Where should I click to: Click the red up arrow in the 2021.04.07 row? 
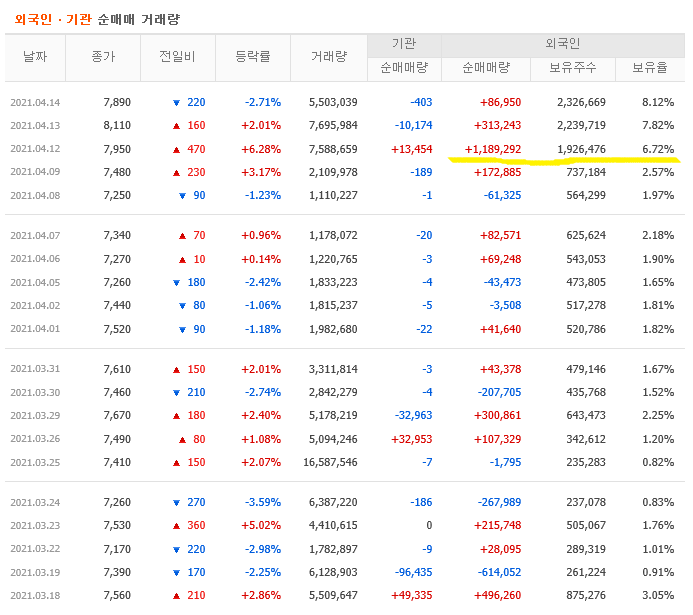coord(182,235)
